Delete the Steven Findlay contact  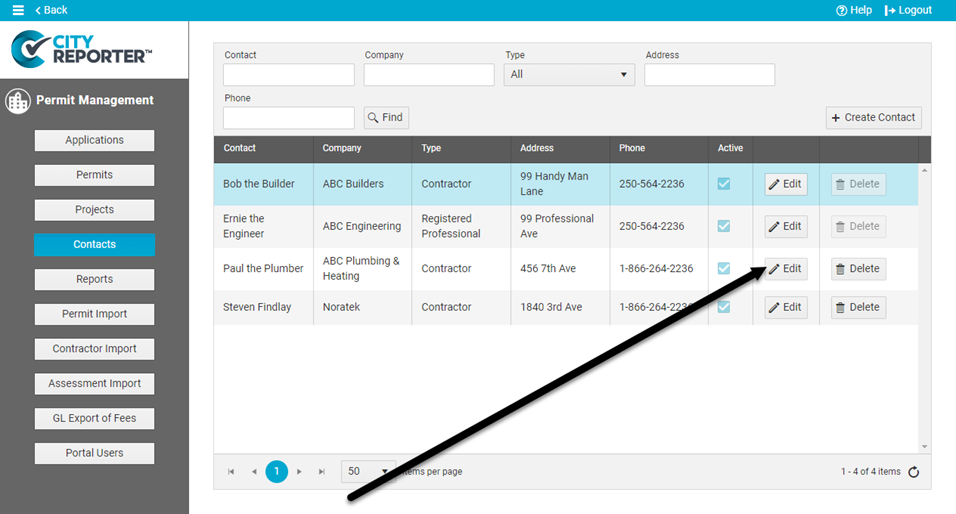pos(857,307)
